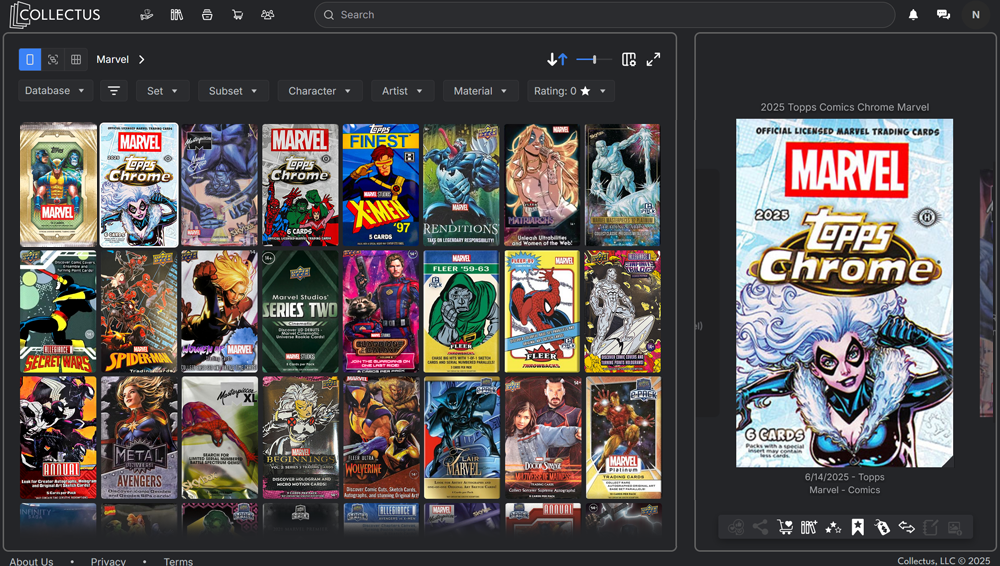
Task: Open the Material filter dropdown
Action: (481, 91)
